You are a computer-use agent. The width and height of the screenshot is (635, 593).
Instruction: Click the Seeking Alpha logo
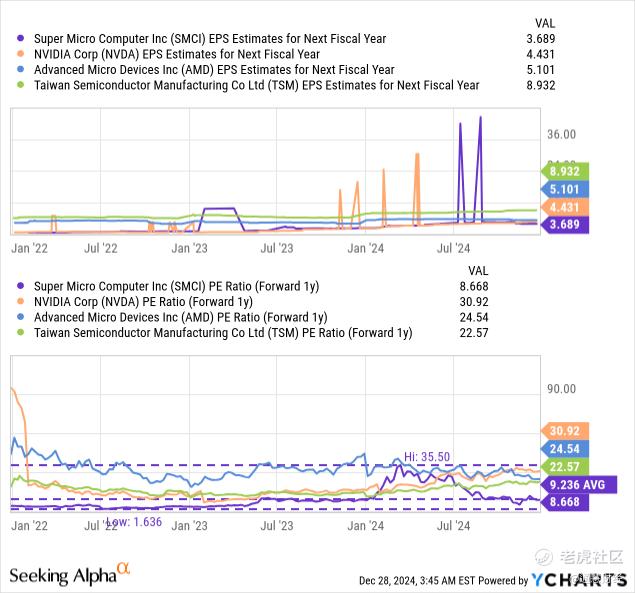(x=70, y=574)
